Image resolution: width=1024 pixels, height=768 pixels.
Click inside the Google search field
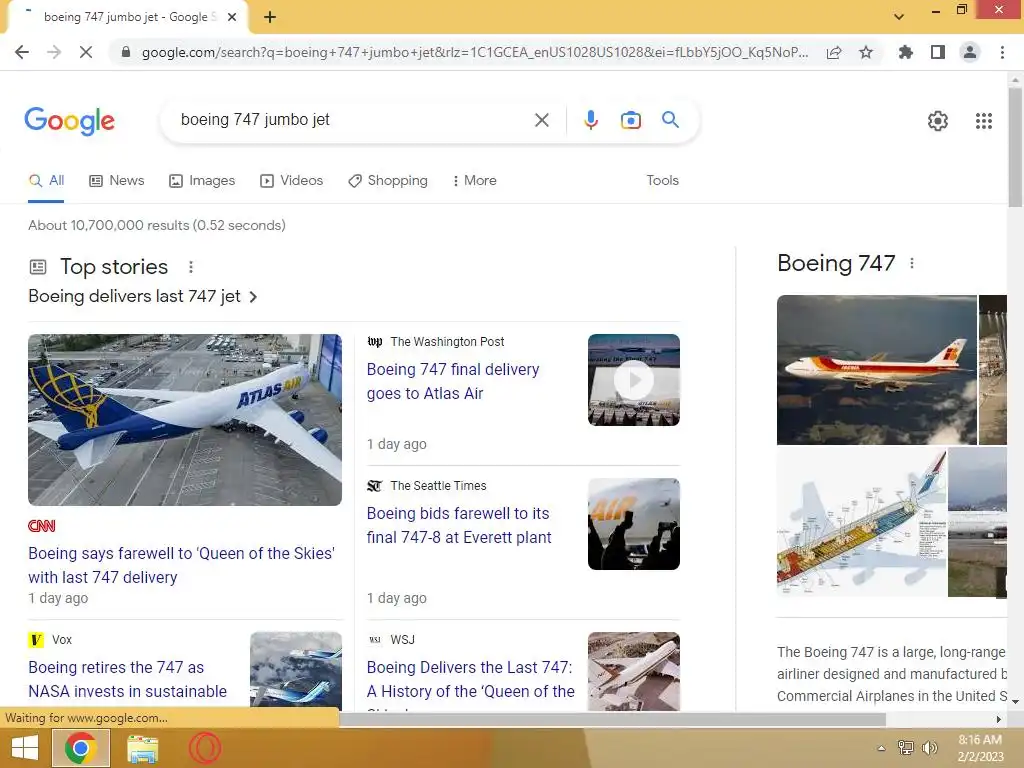[x=353, y=120]
